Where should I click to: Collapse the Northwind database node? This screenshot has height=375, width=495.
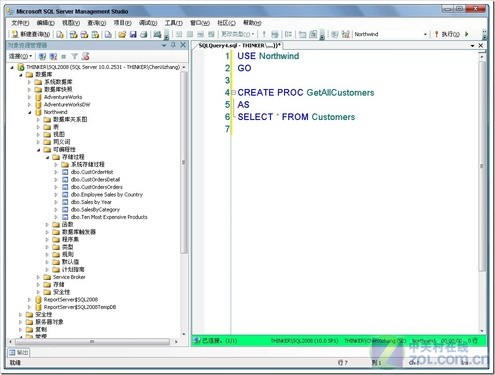pyautogui.click(x=29, y=112)
